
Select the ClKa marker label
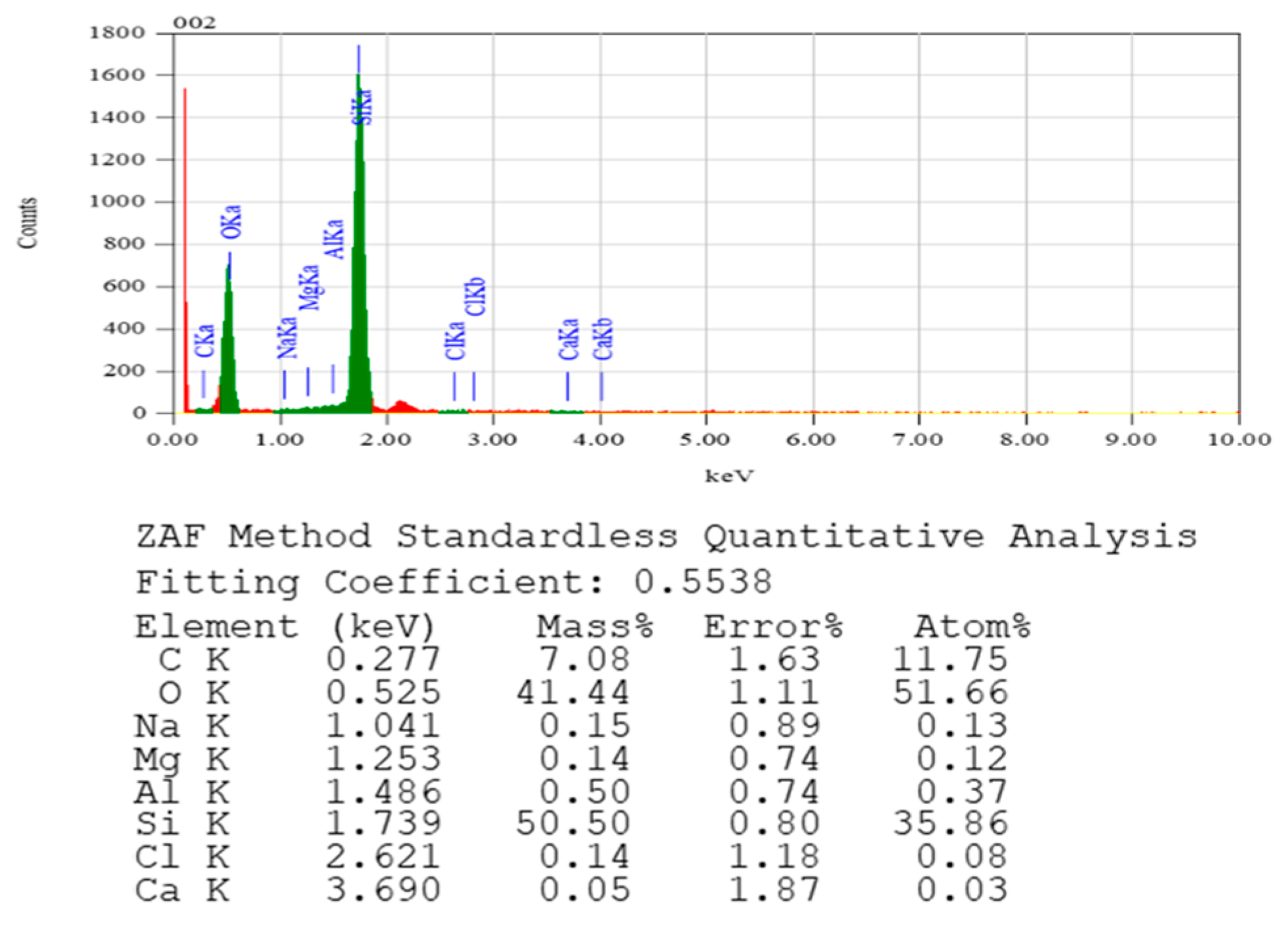(x=455, y=340)
